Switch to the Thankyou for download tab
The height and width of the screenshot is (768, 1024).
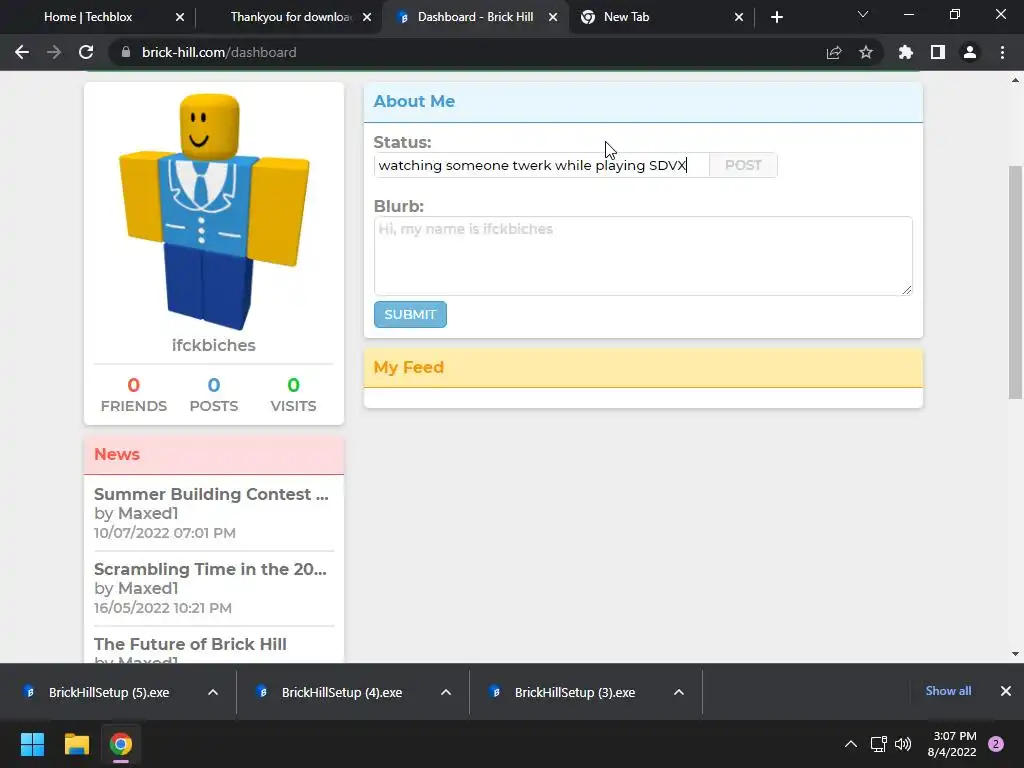pyautogui.click(x=291, y=17)
